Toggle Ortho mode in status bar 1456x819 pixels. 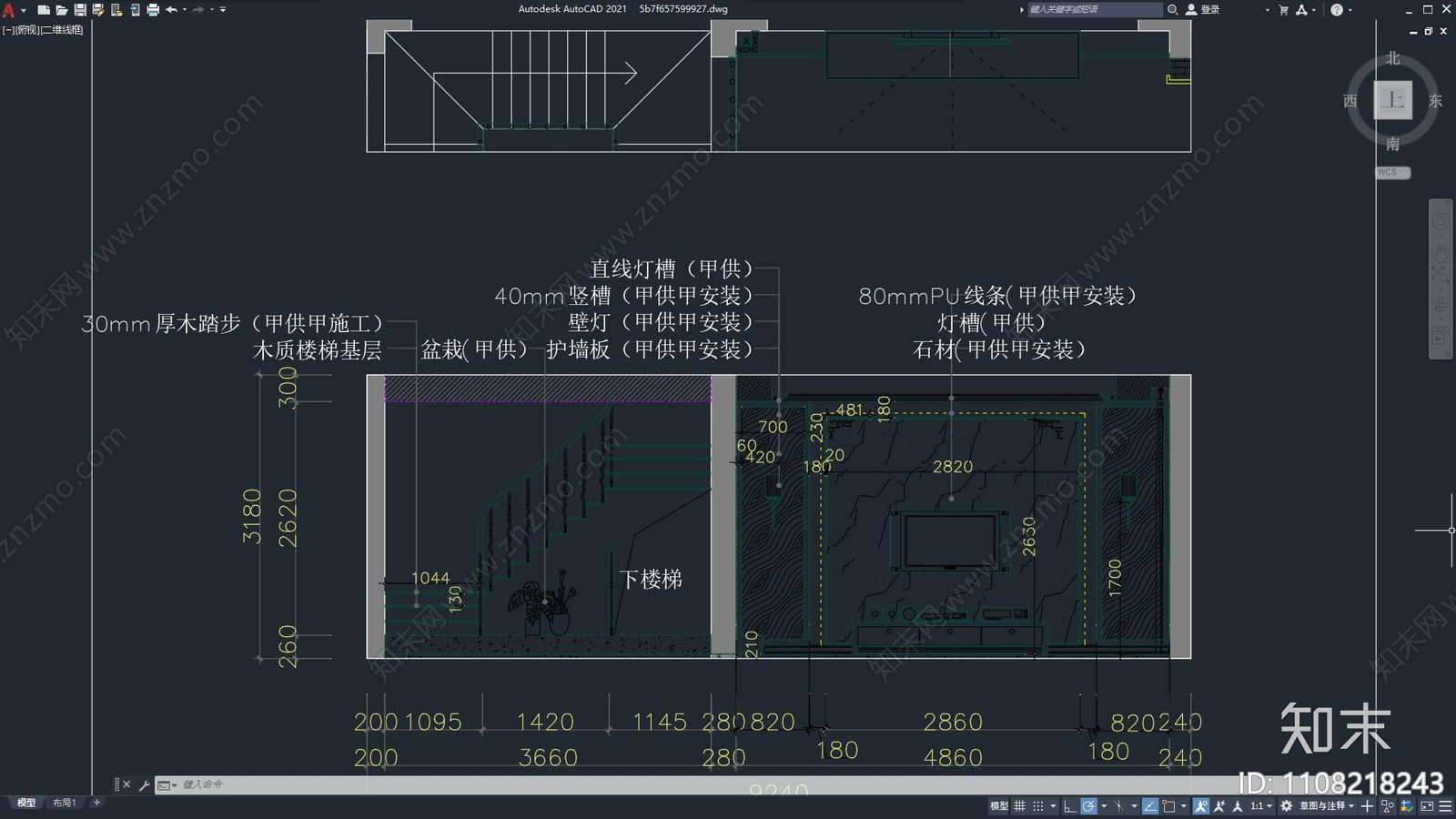(x=1070, y=805)
